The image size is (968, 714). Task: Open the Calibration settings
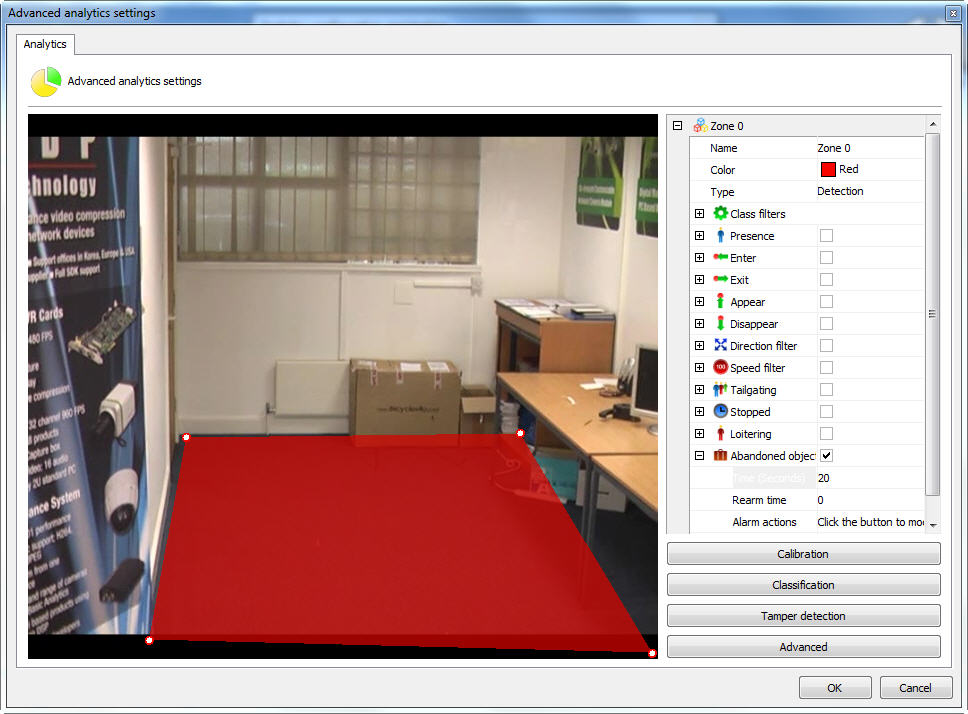coord(803,554)
